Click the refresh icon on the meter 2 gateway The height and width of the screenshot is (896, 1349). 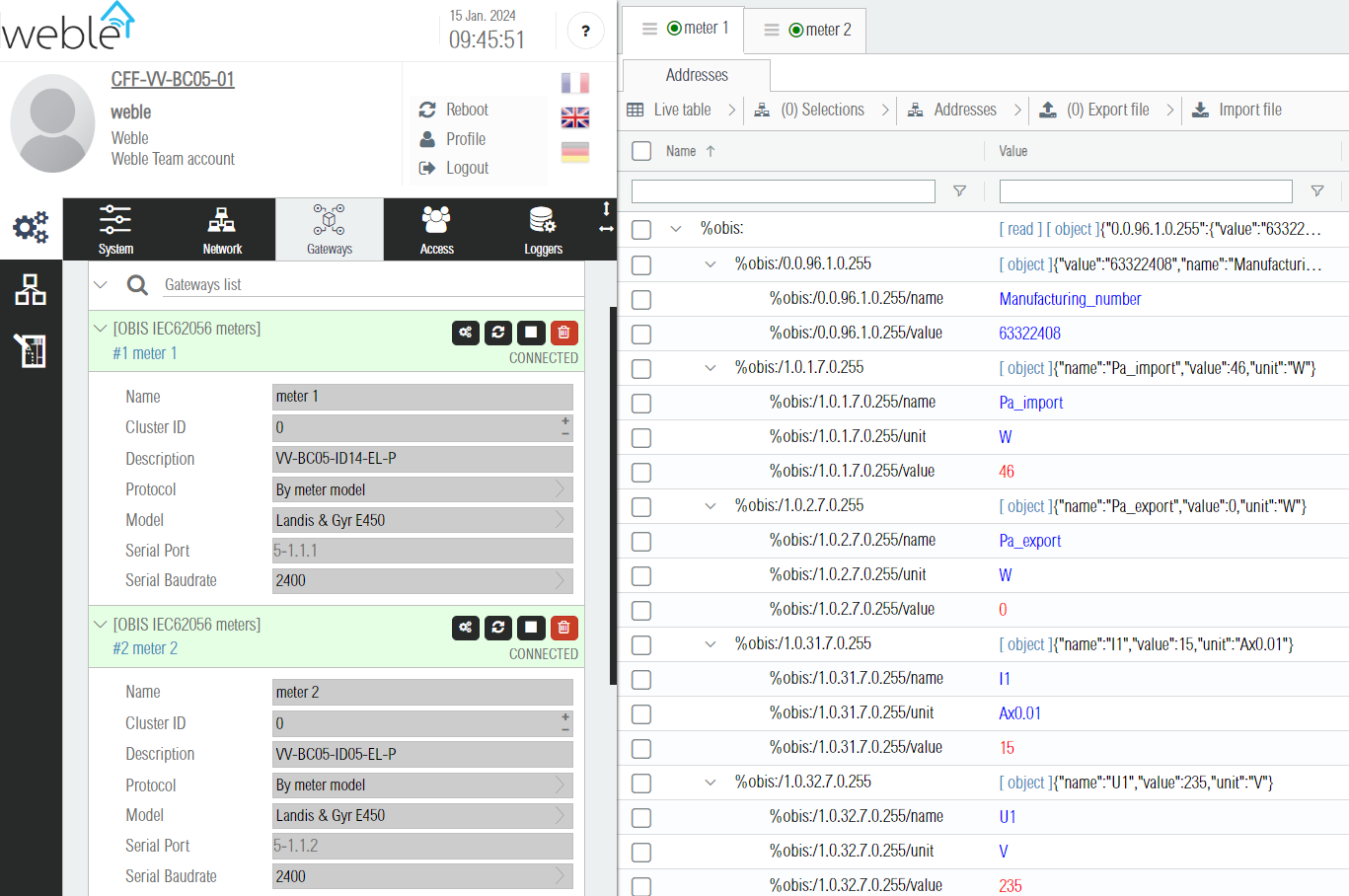[x=498, y=628]
